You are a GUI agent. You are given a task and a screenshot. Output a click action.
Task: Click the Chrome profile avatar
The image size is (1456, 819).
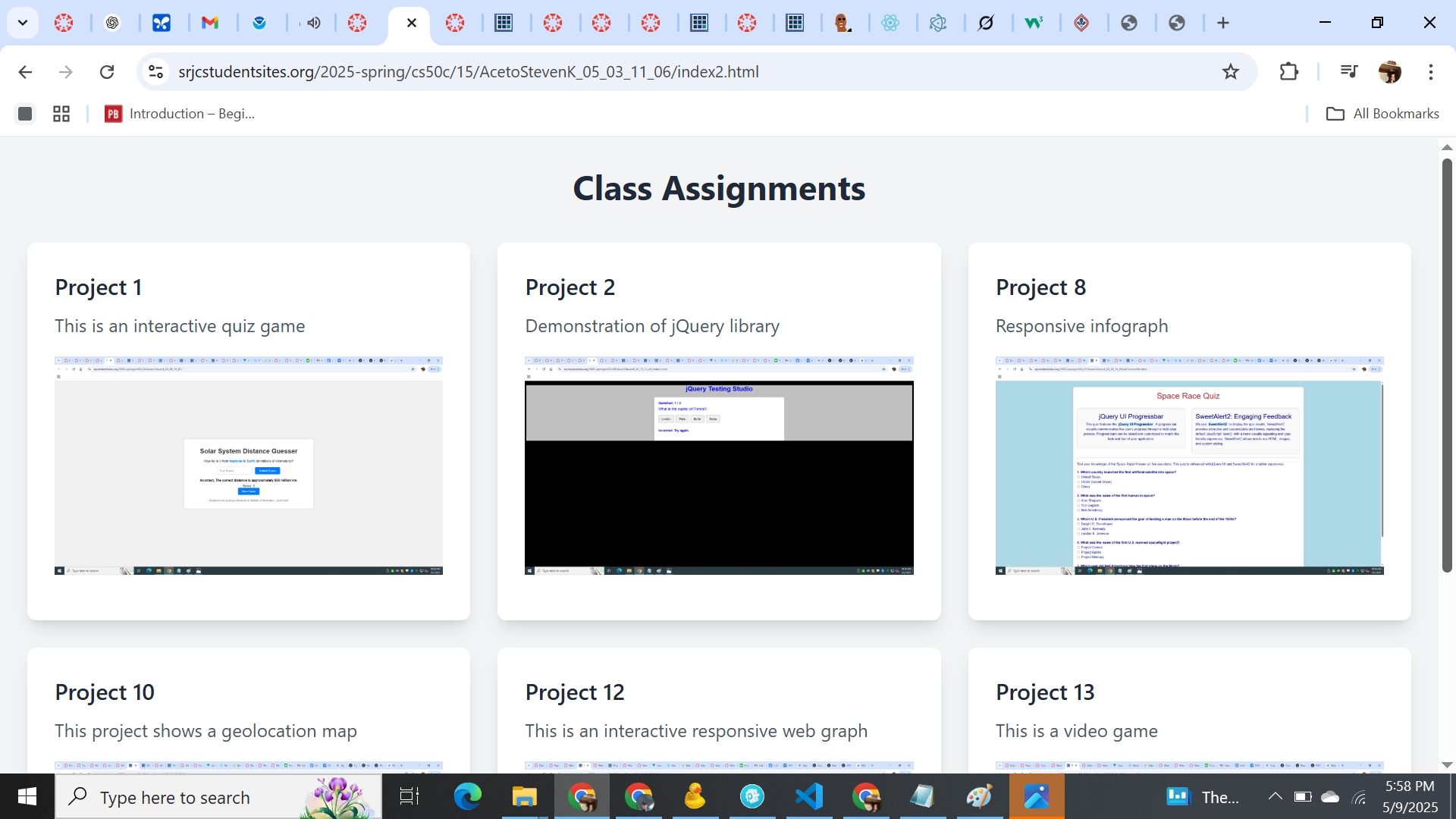point(1389,71)
